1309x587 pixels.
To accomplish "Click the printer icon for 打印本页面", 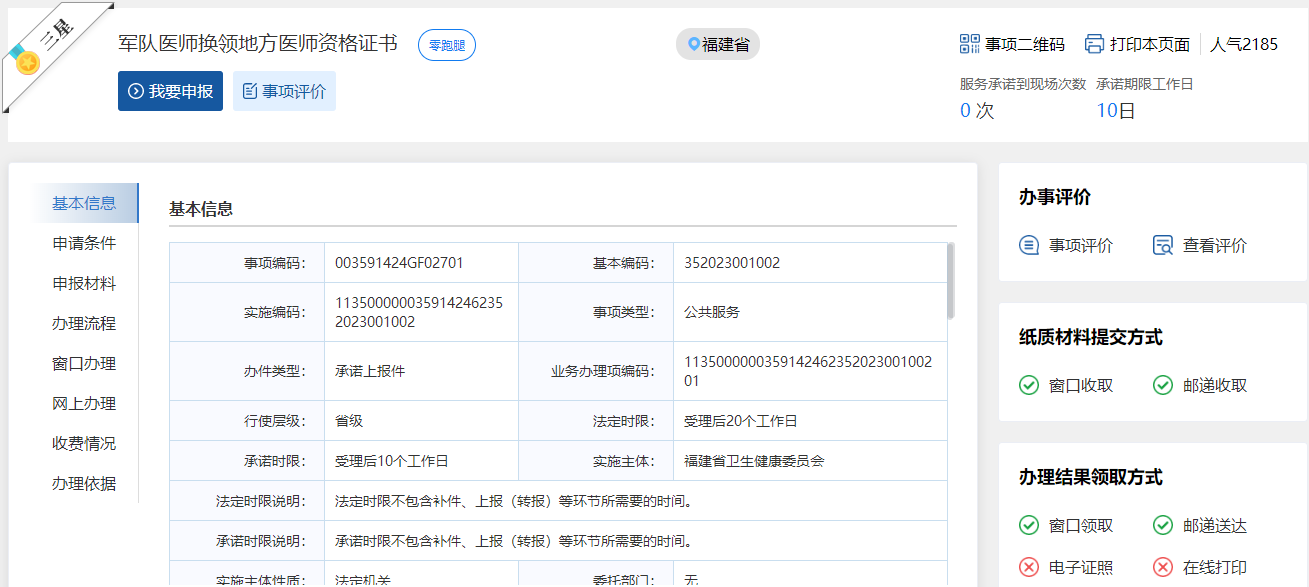I will [x=1094, y=44].
